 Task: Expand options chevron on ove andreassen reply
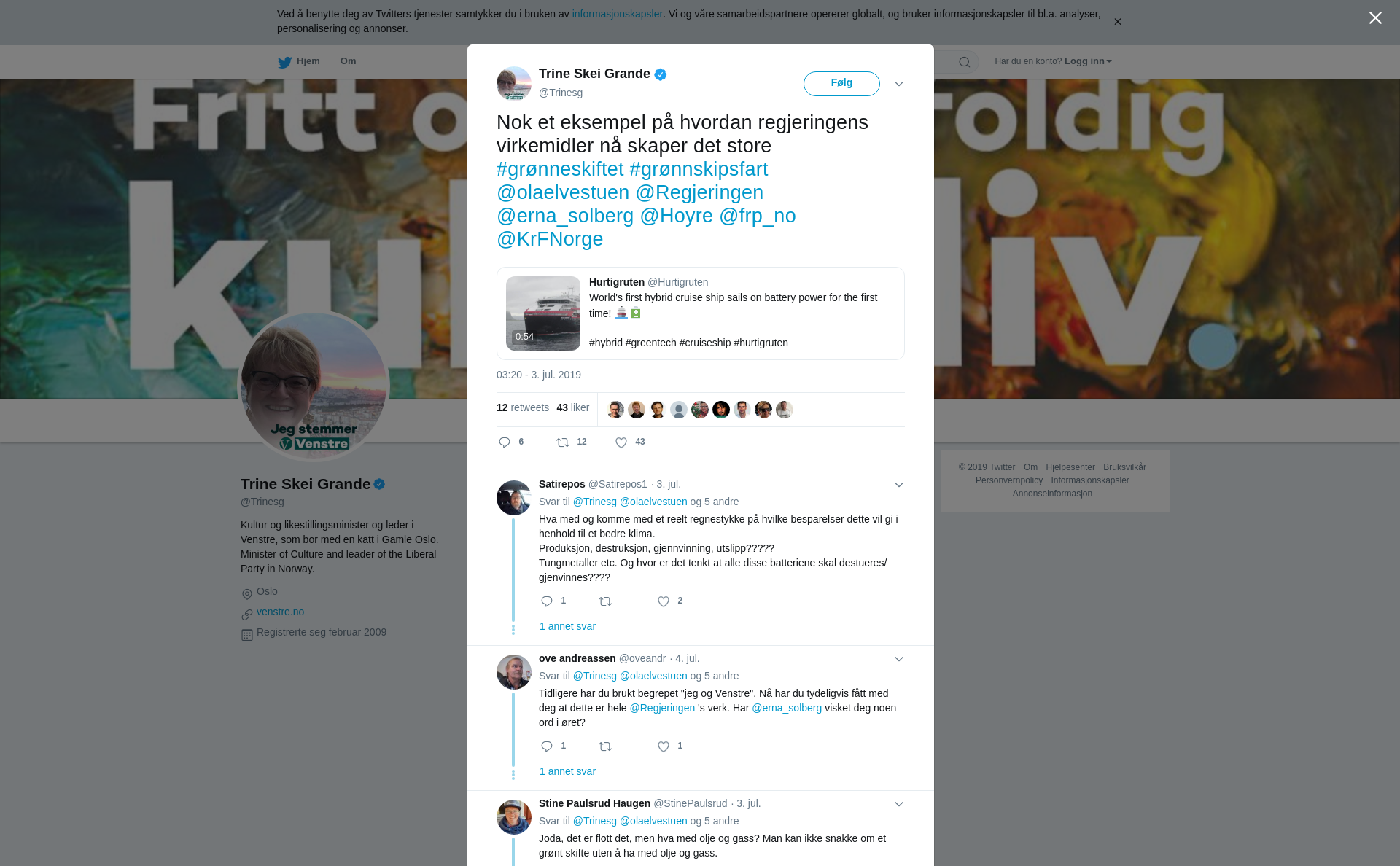pos(899,659)
